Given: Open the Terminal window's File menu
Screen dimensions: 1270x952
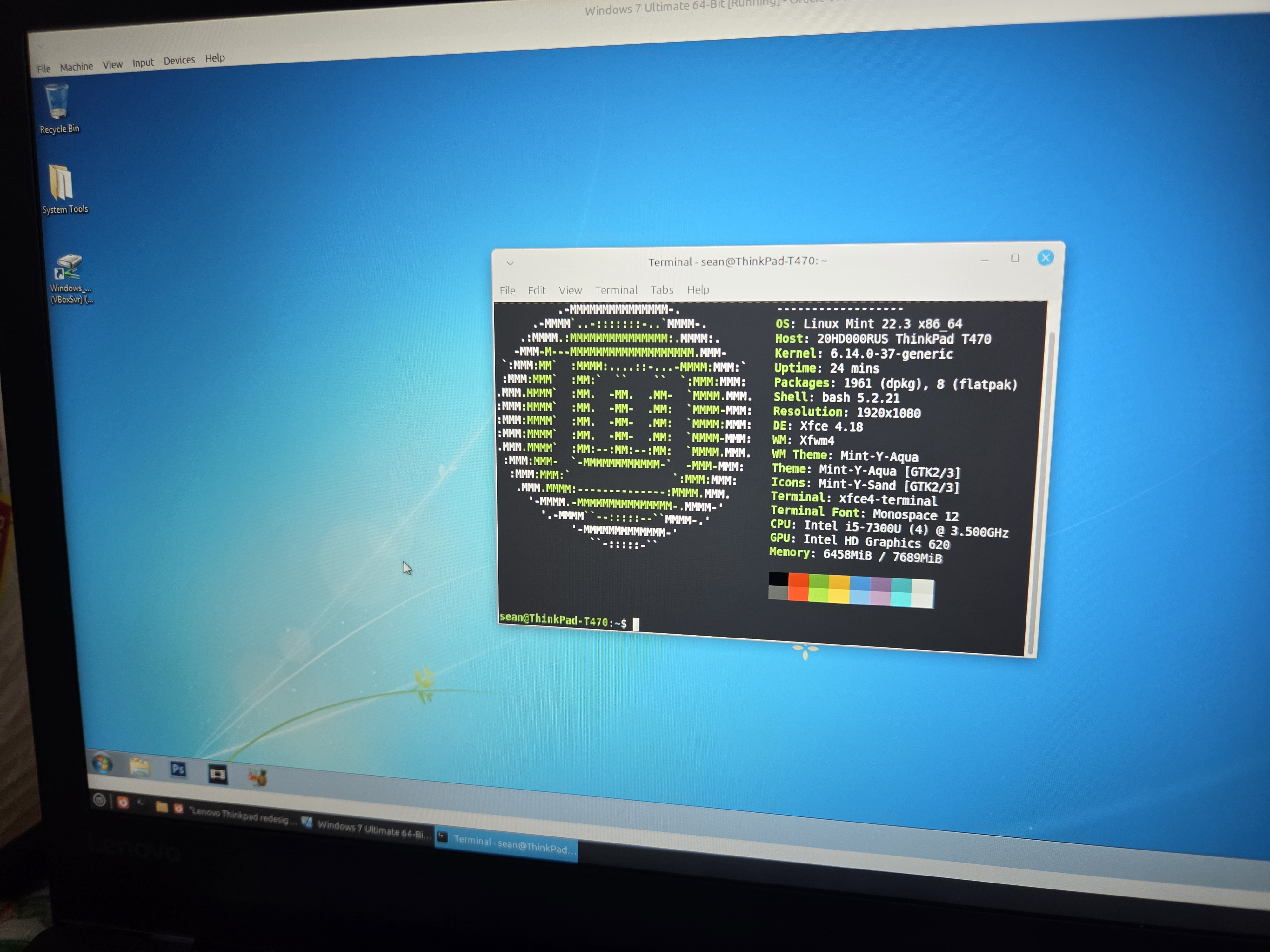Looking at the screenshot, I should tap(508, 290).
